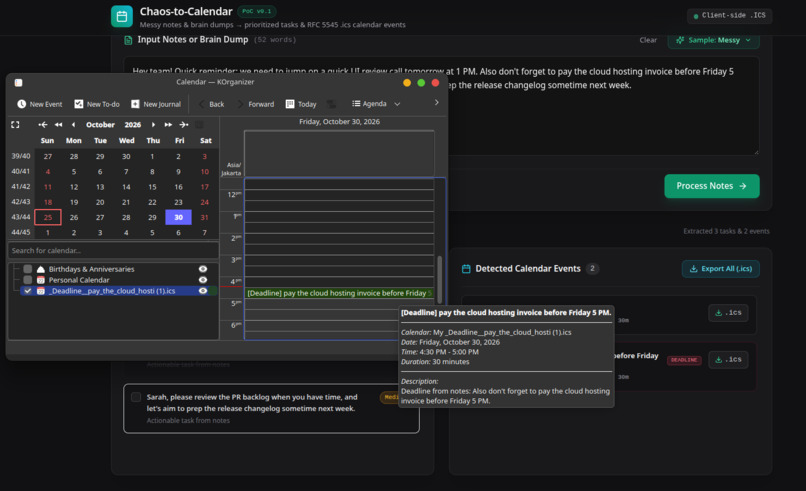Toggle eye icon for Birthdays & Anniversaries

coord(203,269)
